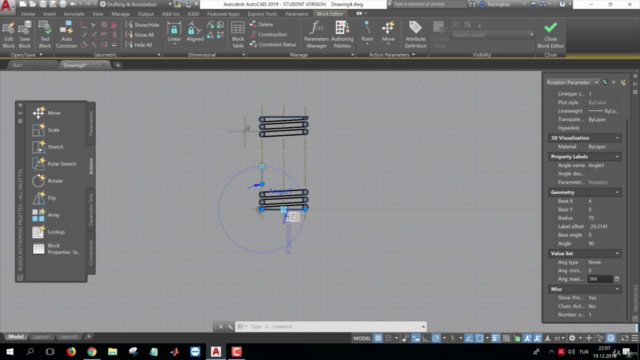This screenshot has width=640, height=360.
Task: Open File Explorer from Windows taskbar
Action: coord(113,351)
